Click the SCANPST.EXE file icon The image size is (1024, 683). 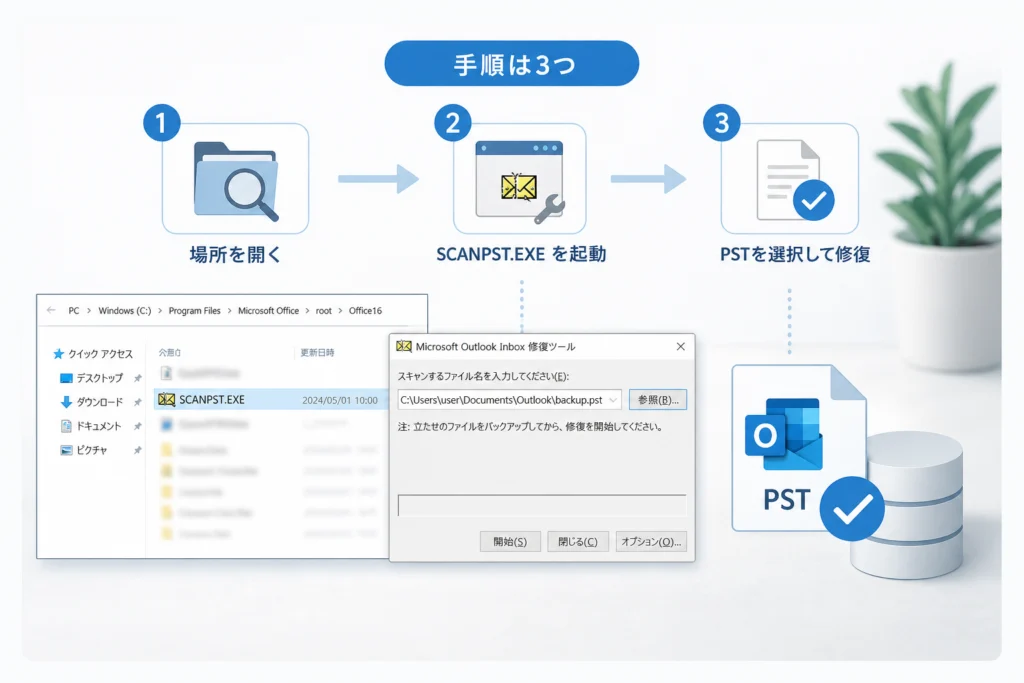[x=167, y=400]
